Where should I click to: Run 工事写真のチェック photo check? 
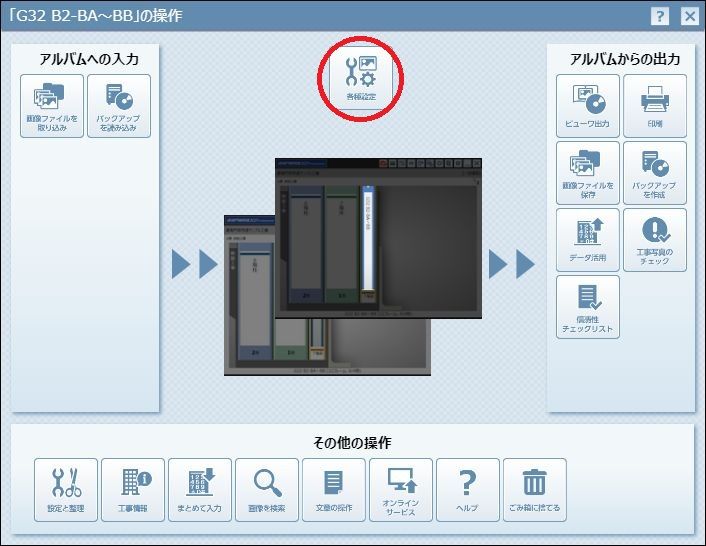(655, 240)
